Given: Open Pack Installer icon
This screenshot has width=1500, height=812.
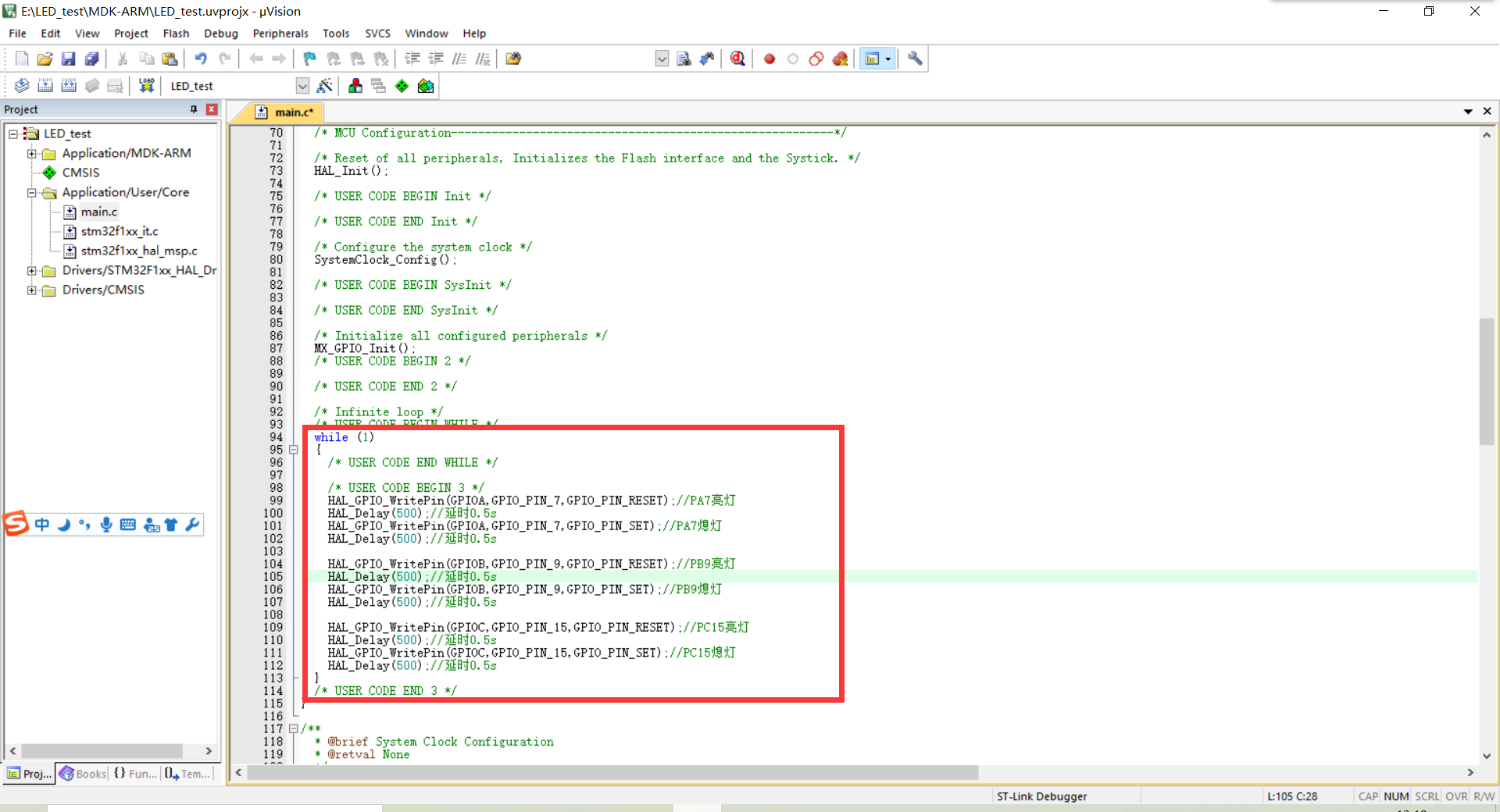Looking at the screenshot, I should coord(426,86).
